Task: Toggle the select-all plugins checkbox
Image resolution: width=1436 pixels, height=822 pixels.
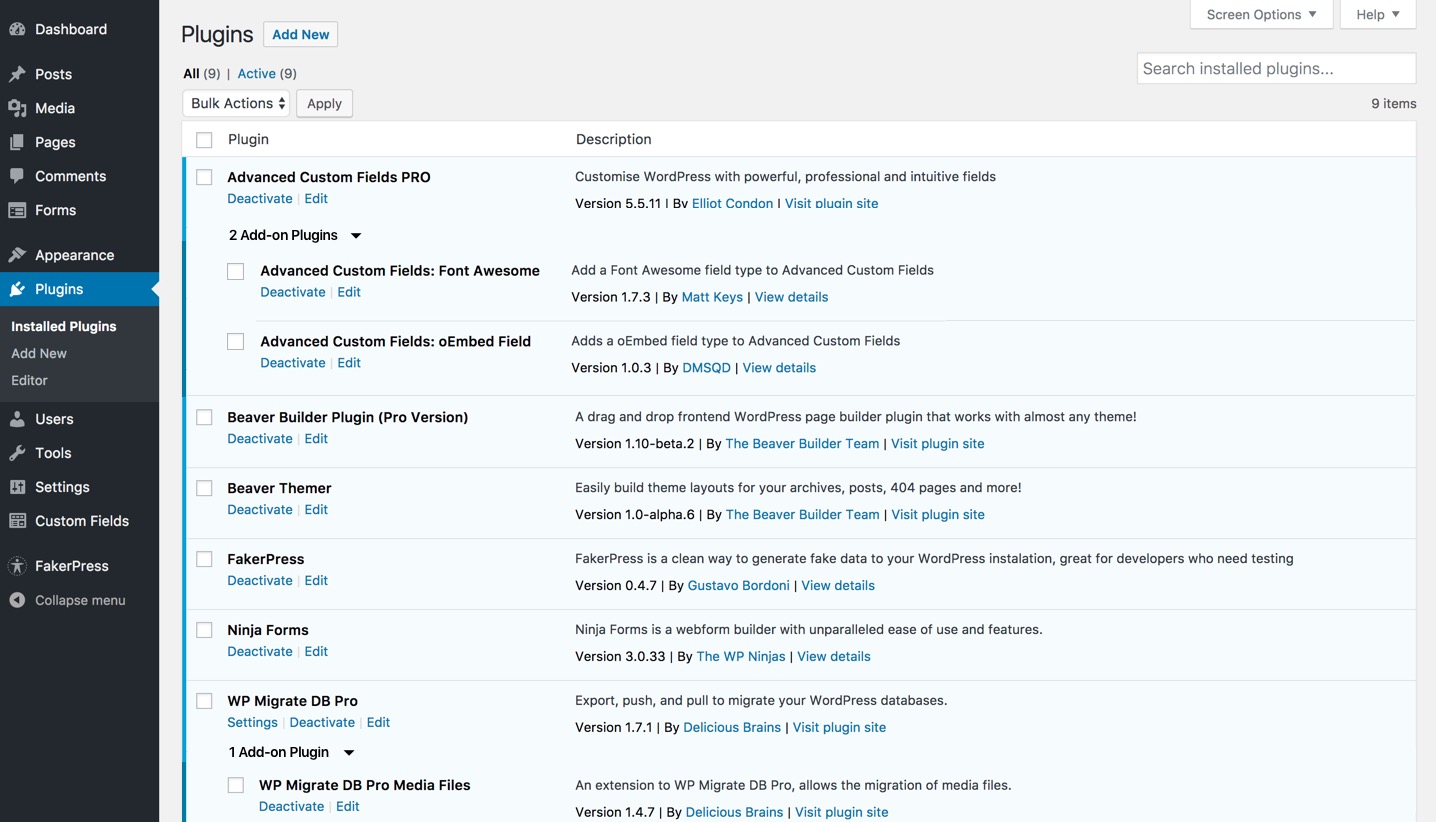Action: (x=204, y=140)
